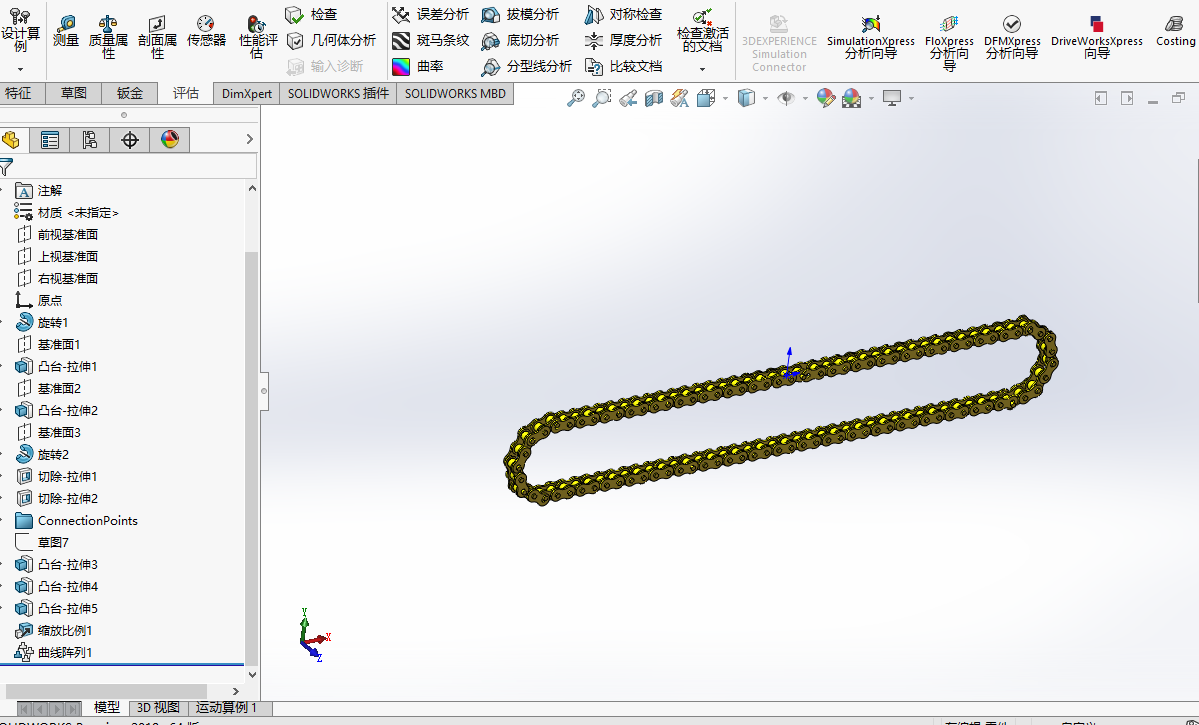Launch SimulationXpress analysis wizard
The width and height of the screenshot is (1199, 725).
click(870, 36)
